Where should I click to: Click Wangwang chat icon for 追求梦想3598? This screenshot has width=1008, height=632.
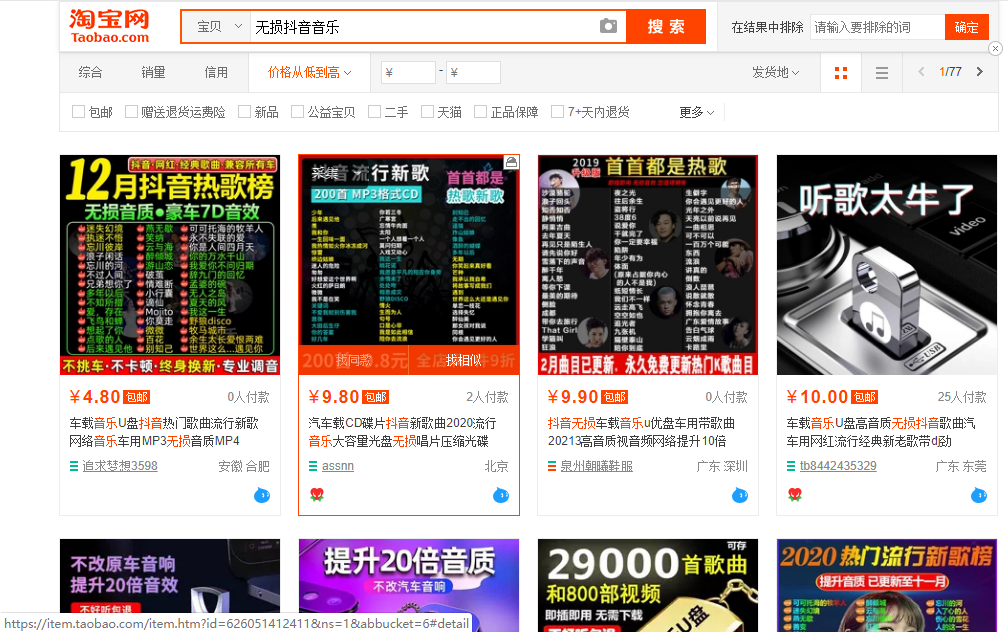coord(262,495)
